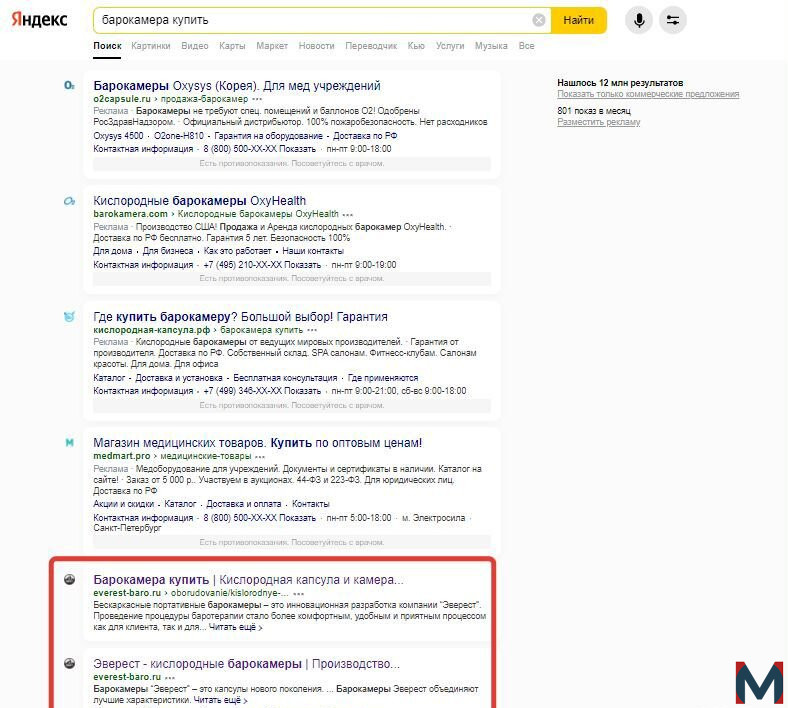Open more options dots for medmart.pro
The width and height of the screenshot is (788, 708).
[x=260, y=457]
